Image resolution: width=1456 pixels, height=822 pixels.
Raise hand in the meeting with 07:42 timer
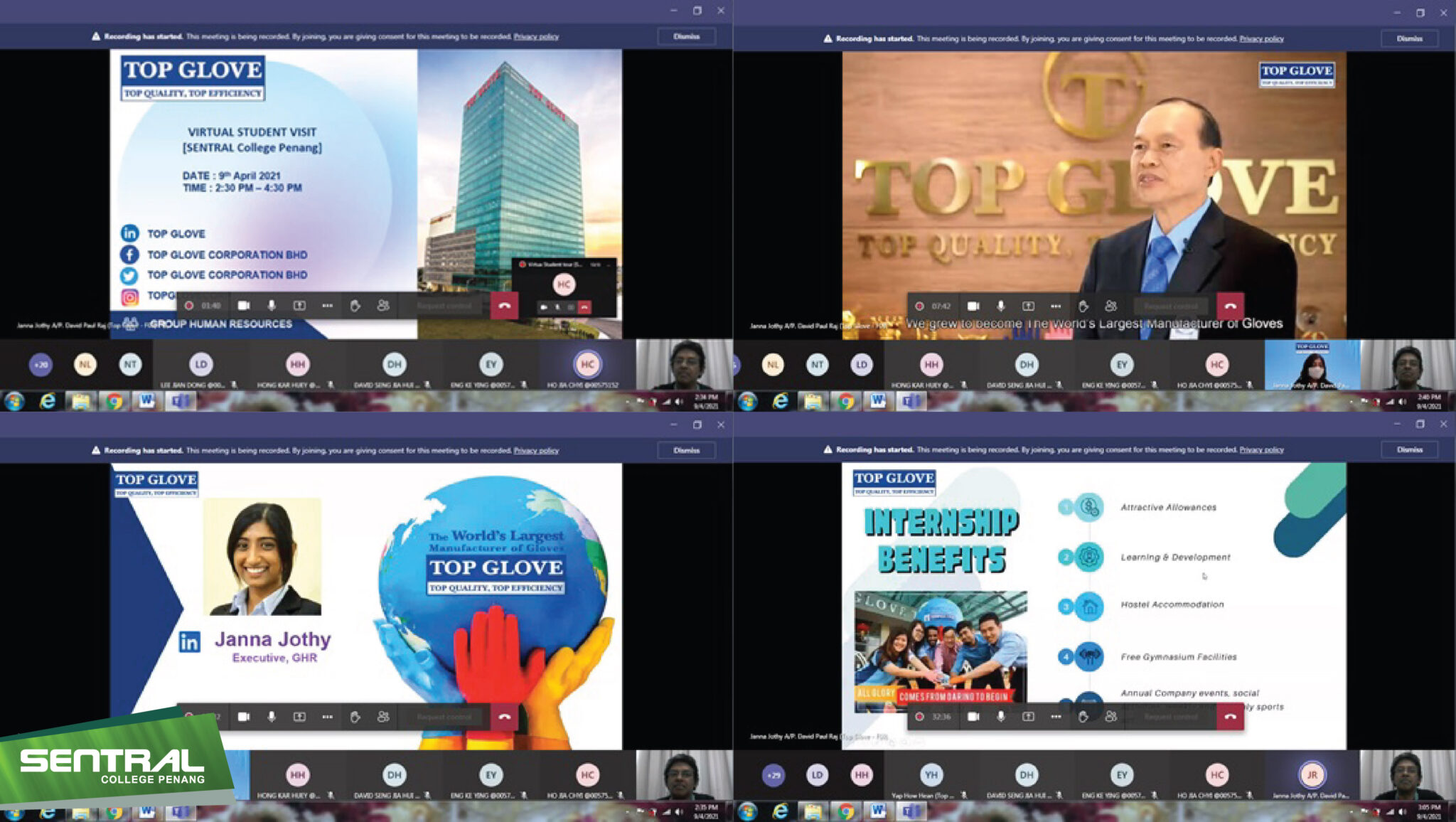point(1083,306)
